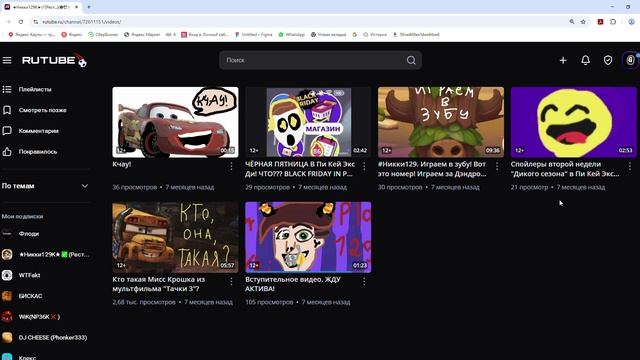
Task: Open options menu for Спойлеры второй недели video
Action: pos(630,166)
